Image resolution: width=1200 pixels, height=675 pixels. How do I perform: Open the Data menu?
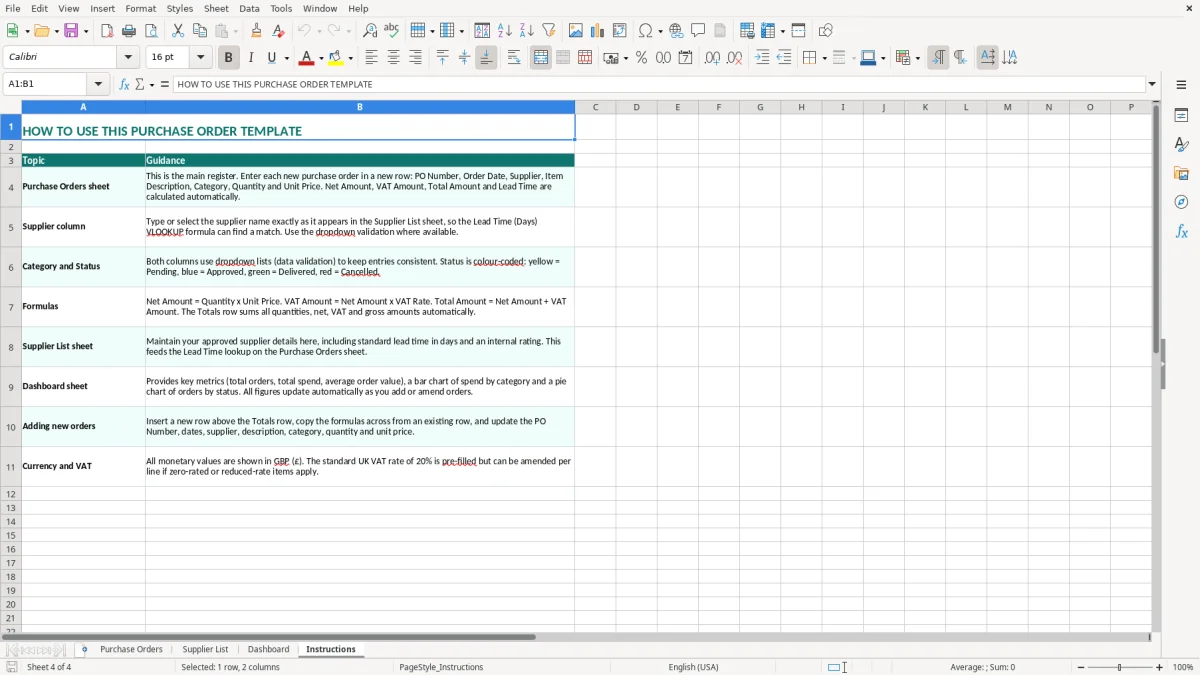point(249,8)
